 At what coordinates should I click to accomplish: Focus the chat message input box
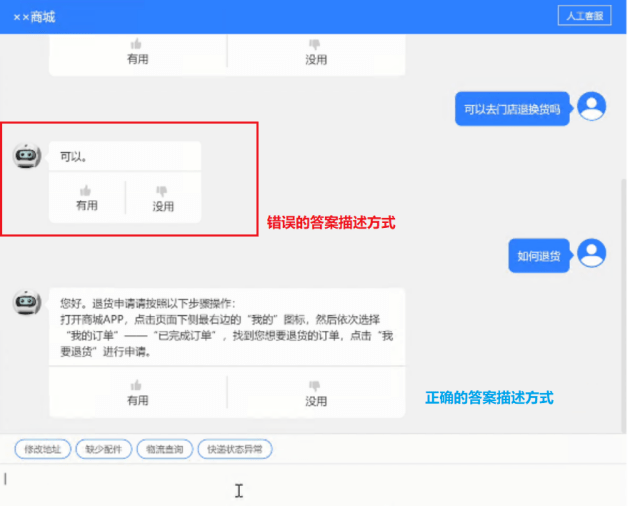coord(313,485)
